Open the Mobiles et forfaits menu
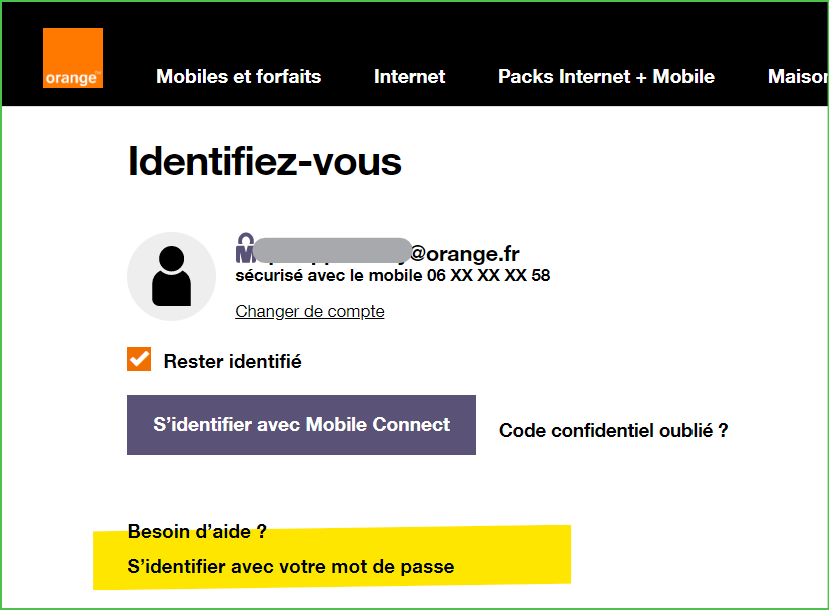 point(239,77)
